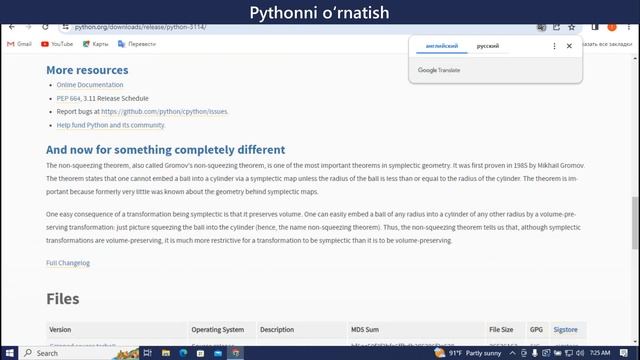Click the Files heading

tap(62, 299)
